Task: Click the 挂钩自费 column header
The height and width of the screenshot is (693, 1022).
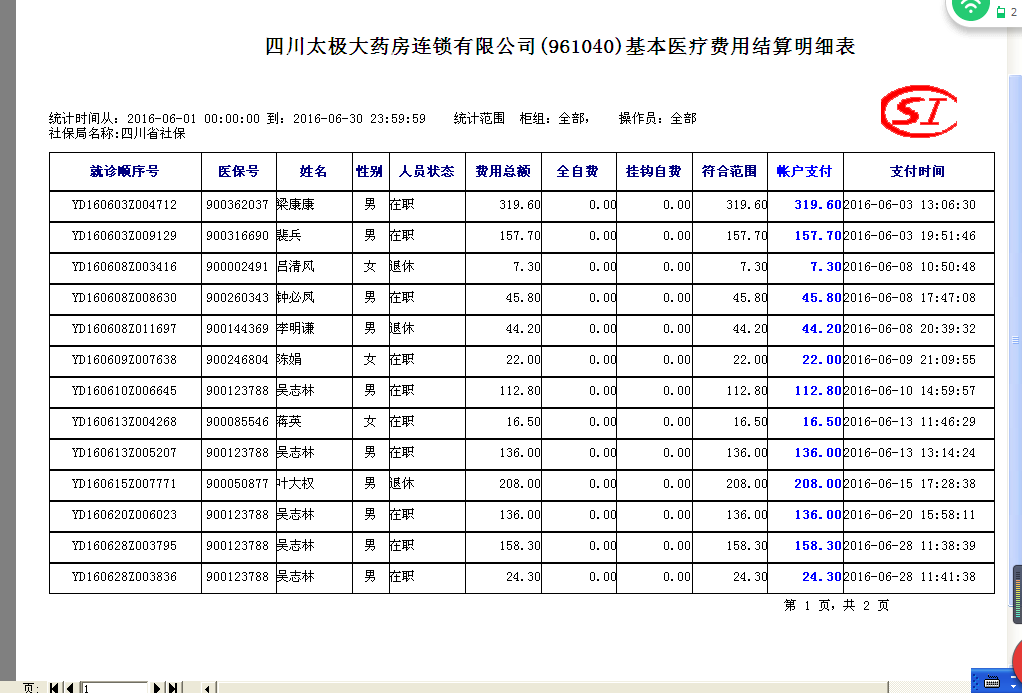Action: (654, 171)
